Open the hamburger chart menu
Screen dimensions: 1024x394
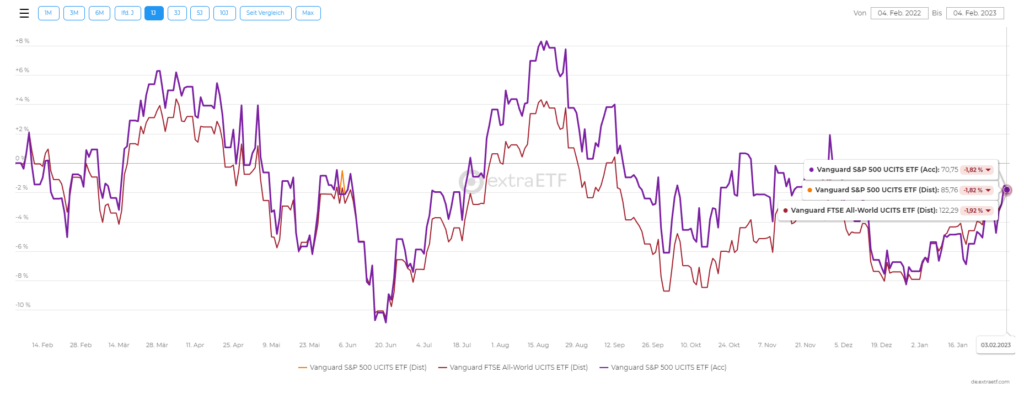[24, 13]
